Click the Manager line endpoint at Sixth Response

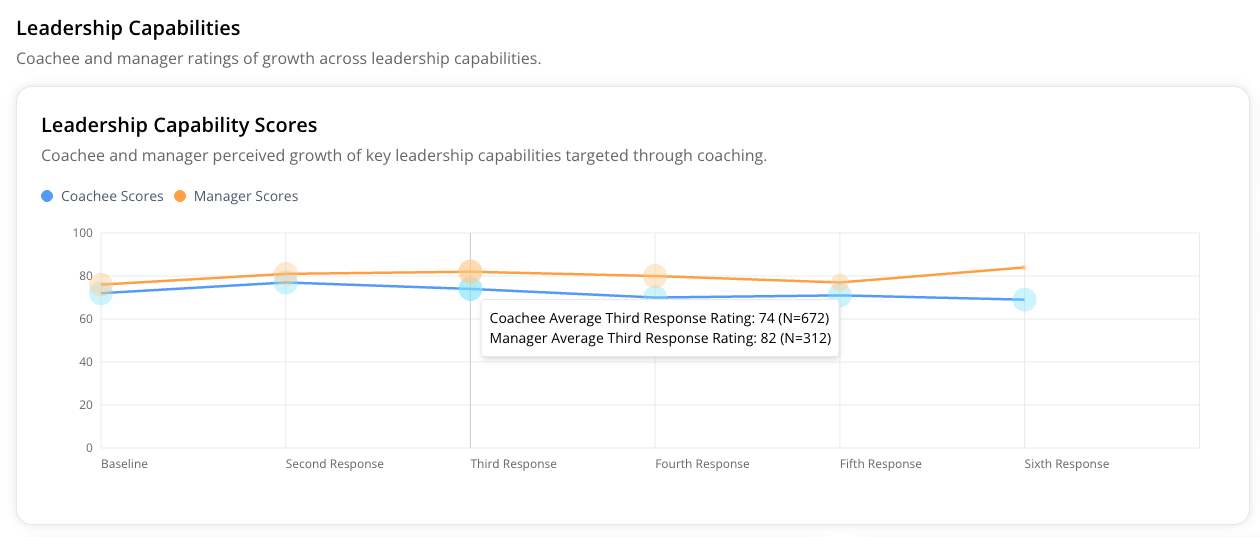(1024, 267)
